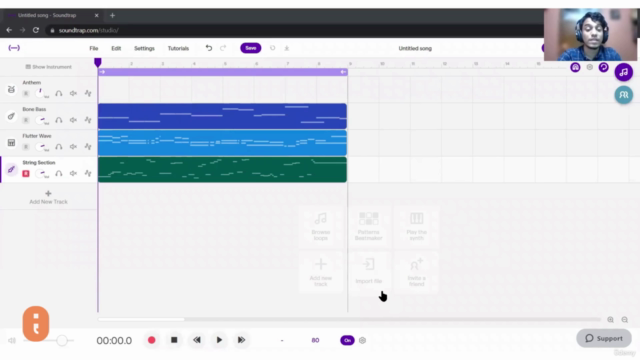Select the String Section instrument icon
The image size is (640, 360).
(x=11, y=169)
